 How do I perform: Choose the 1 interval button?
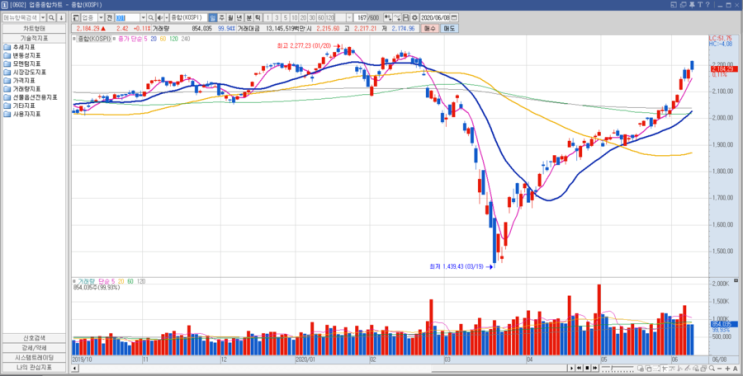(268, 18)
